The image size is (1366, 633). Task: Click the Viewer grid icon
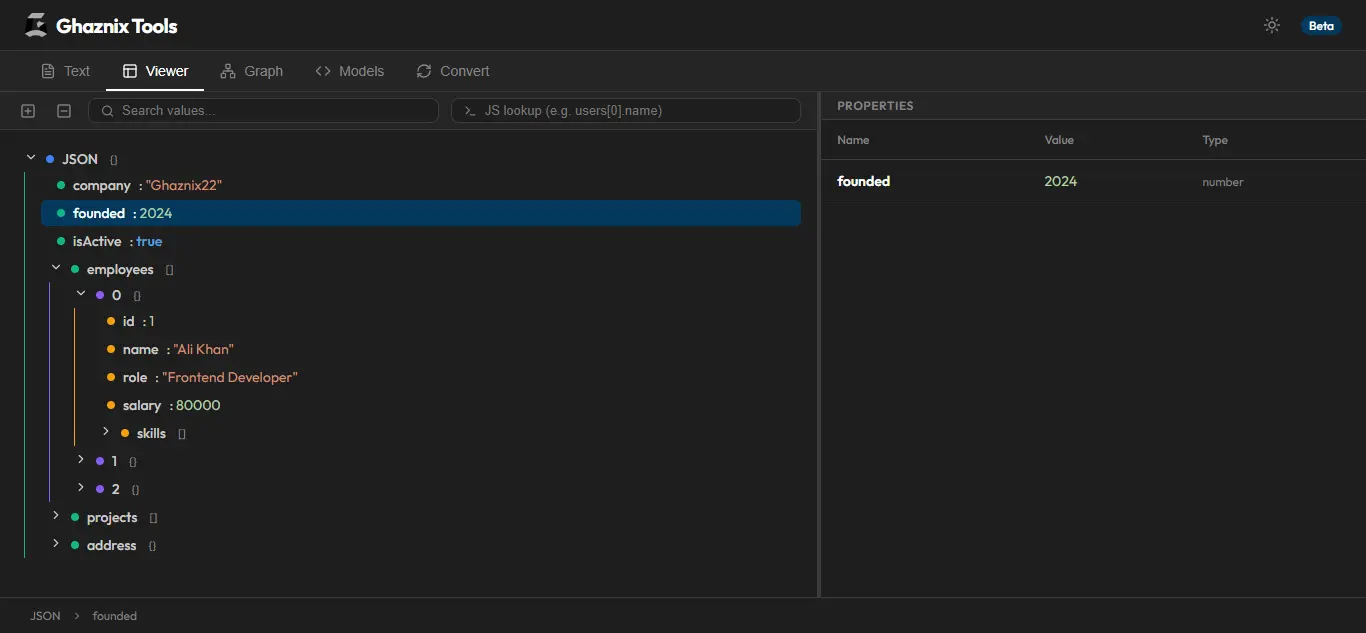point(128,70)
